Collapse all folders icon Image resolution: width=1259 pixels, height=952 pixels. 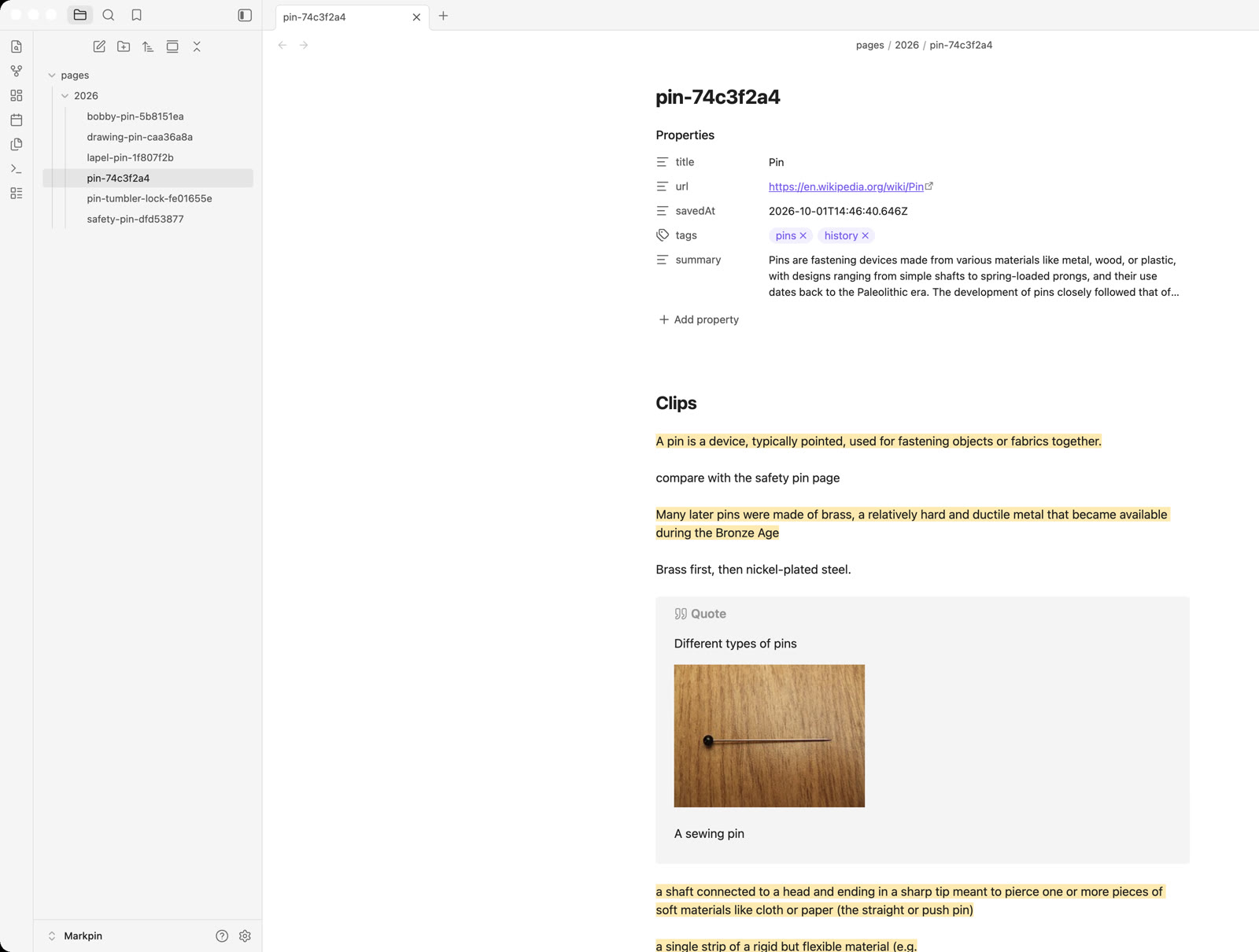[197, 46]
